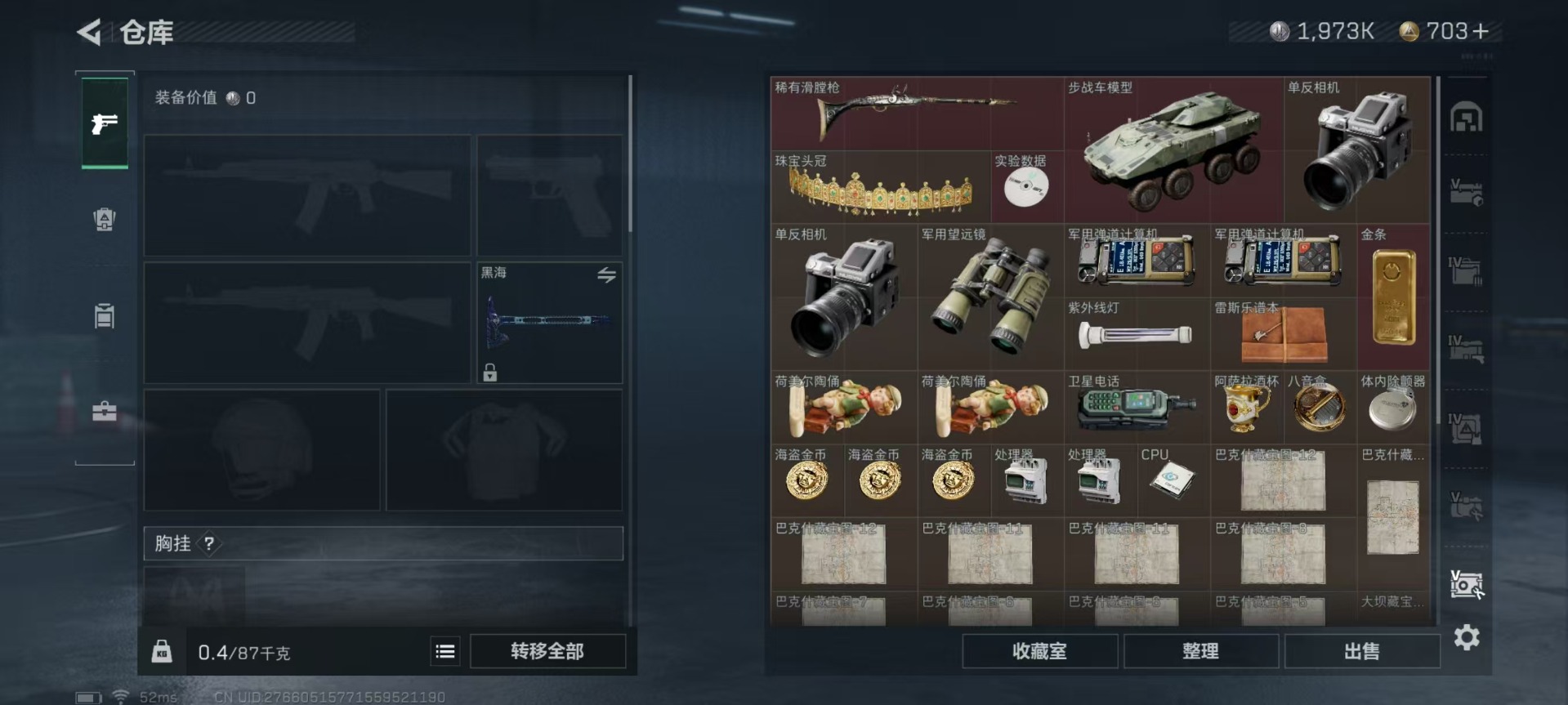Open the warehouse settings gear icon
The height and width of the screenshot is (705, 1568).
(1467, 637)
